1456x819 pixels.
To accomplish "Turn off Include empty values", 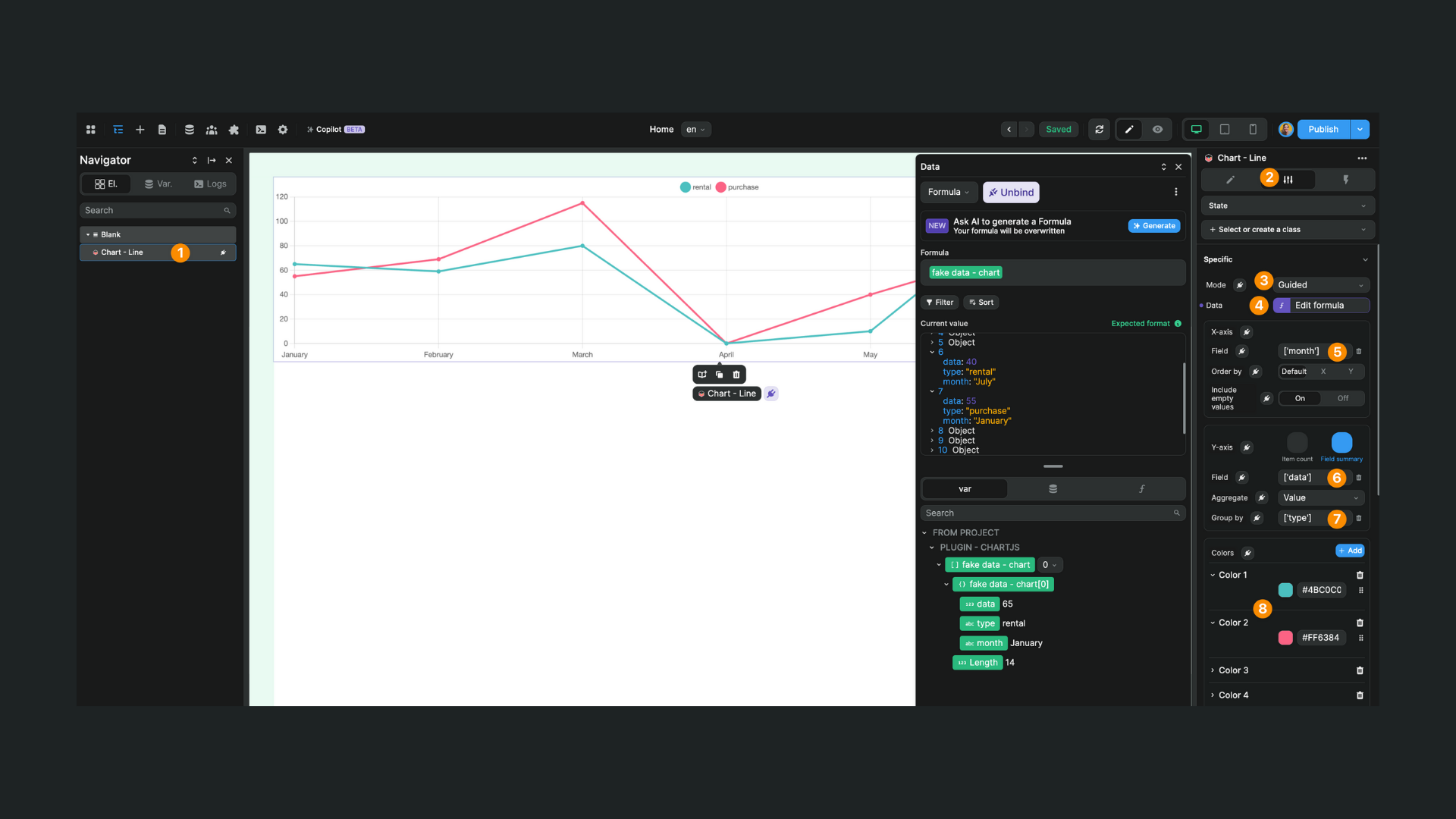I will [x=1342, y=397].
